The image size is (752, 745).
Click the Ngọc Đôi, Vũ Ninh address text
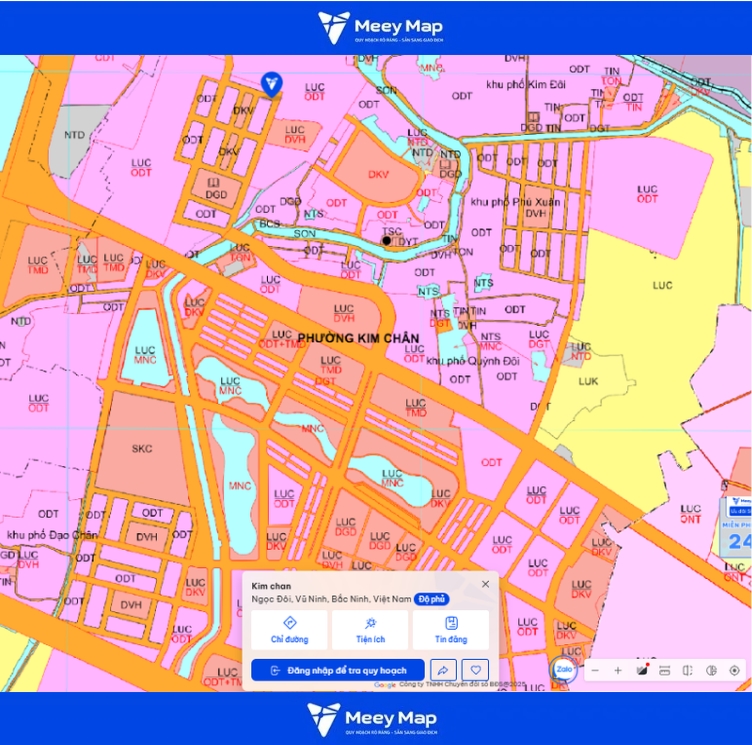[x=331, y=599]
